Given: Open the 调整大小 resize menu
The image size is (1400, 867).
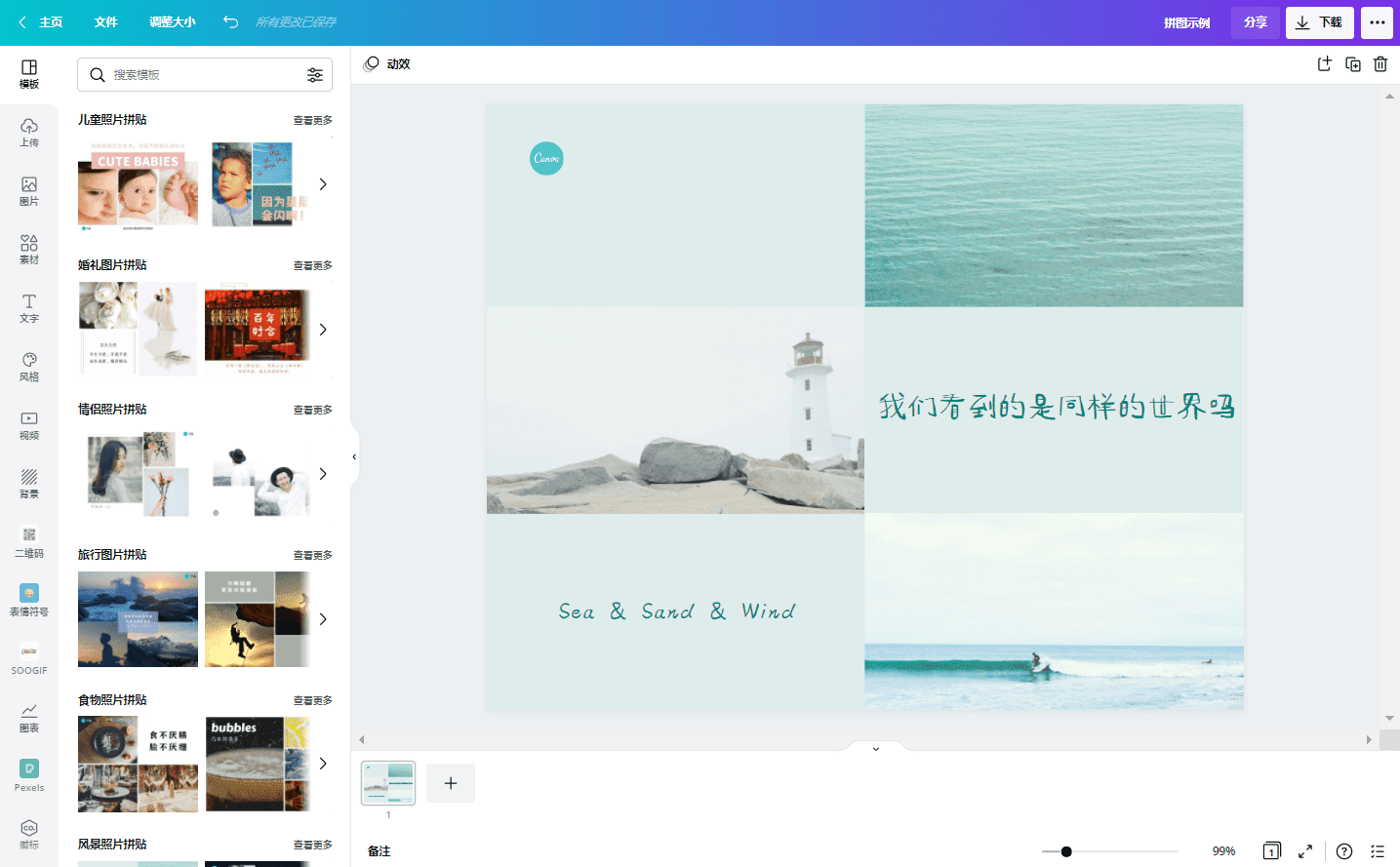Looking at the screenshot, I should pos(173,22).
